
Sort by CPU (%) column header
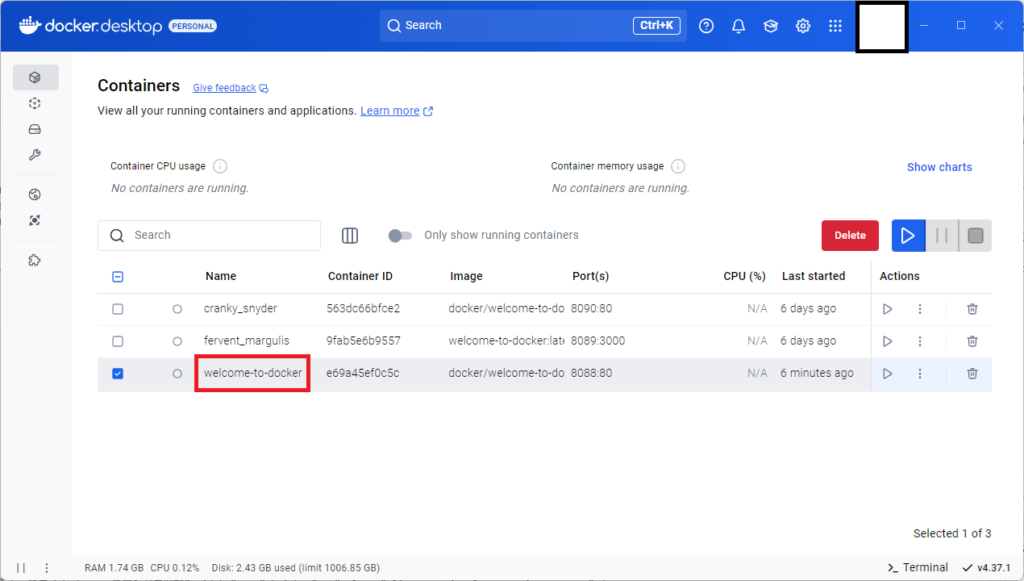(x=744, y=277)
